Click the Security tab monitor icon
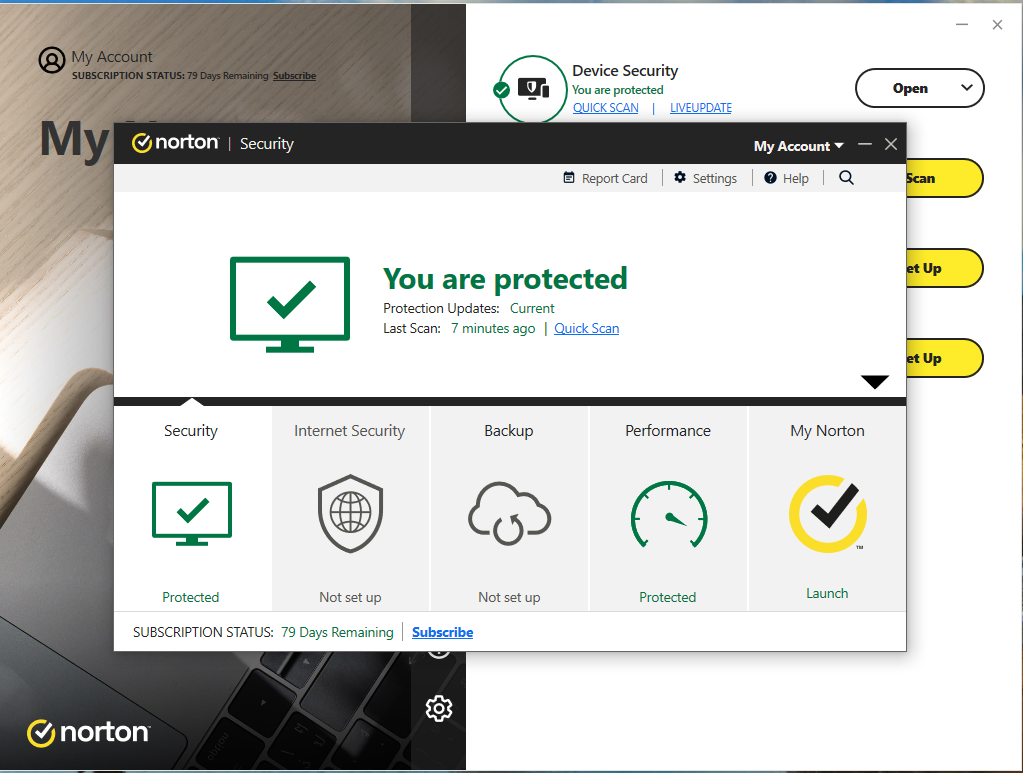Screen dimensions: 1023x773 pos(192,513)
